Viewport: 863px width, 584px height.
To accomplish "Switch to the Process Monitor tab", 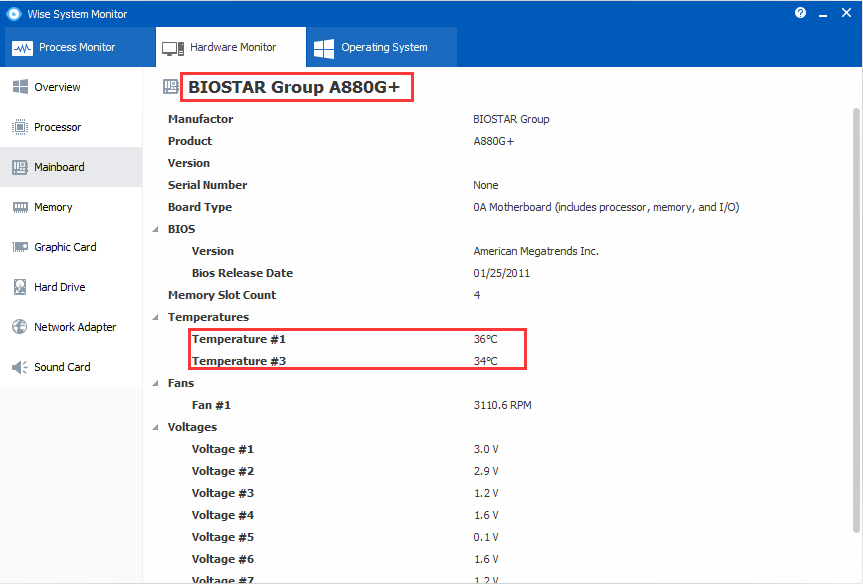I will (78, 47).
